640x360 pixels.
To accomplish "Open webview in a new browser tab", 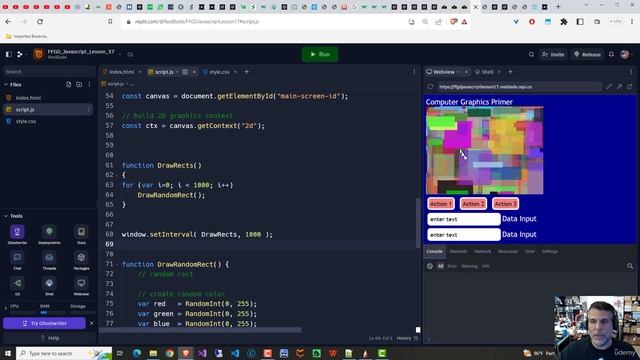I will pyautogui.click(x=629, y=87).
